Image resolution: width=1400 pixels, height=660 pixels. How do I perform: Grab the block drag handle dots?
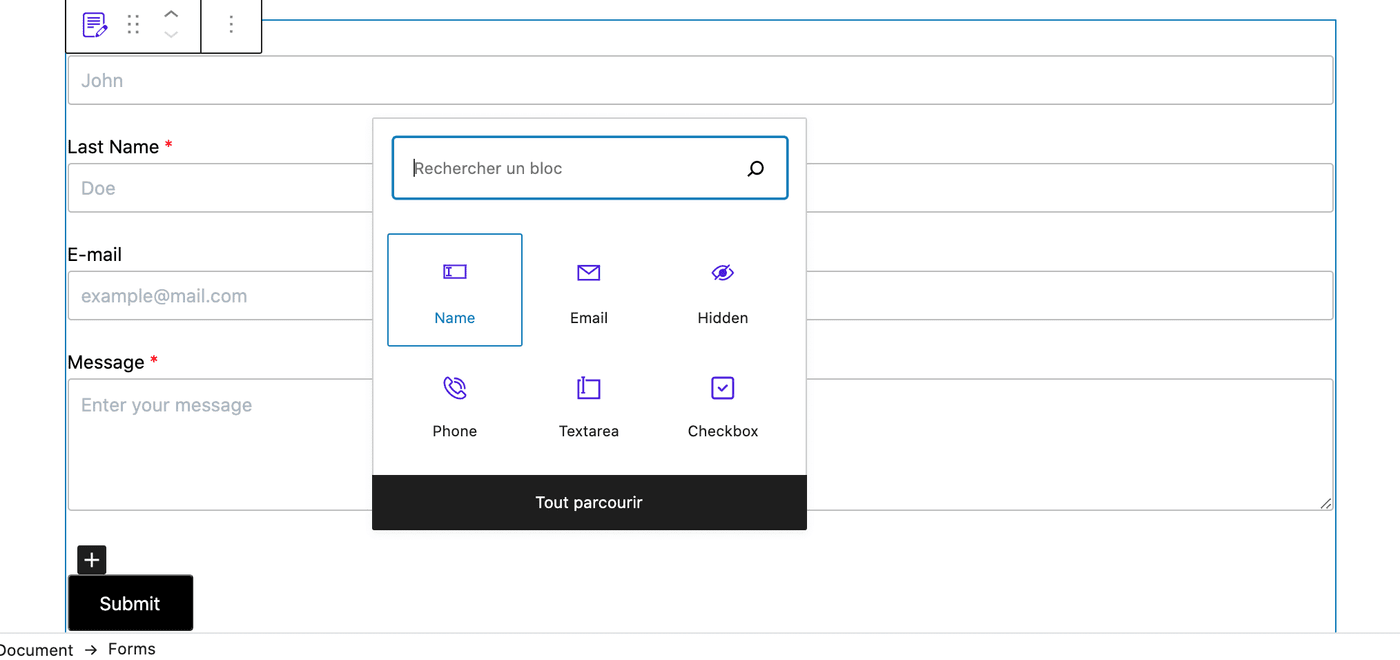click(x=133, y=25)
